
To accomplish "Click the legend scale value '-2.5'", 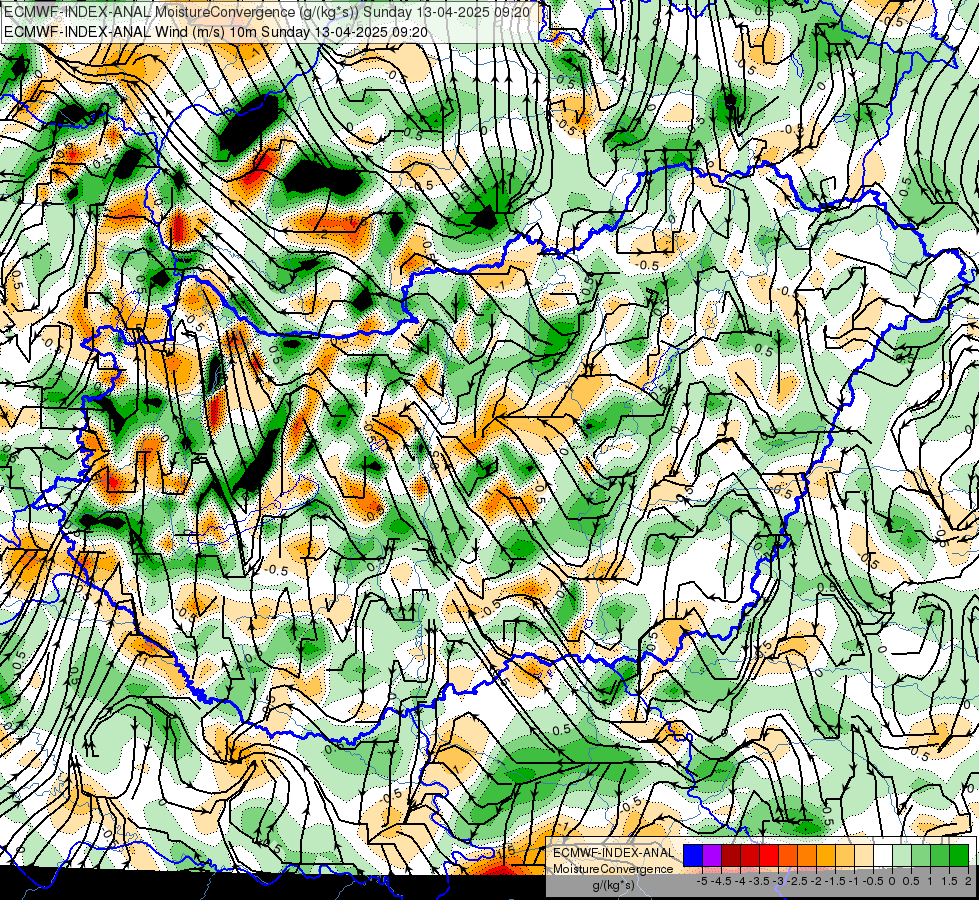I will pos(799,881).
